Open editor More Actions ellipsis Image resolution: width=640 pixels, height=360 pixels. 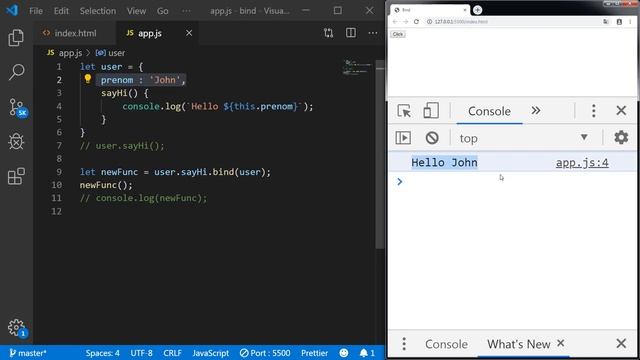(373, 33)
